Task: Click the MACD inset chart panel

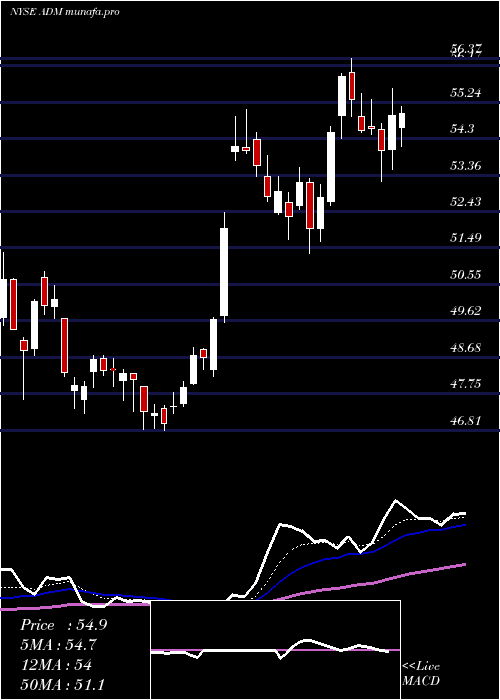Action: pos(275,650)
